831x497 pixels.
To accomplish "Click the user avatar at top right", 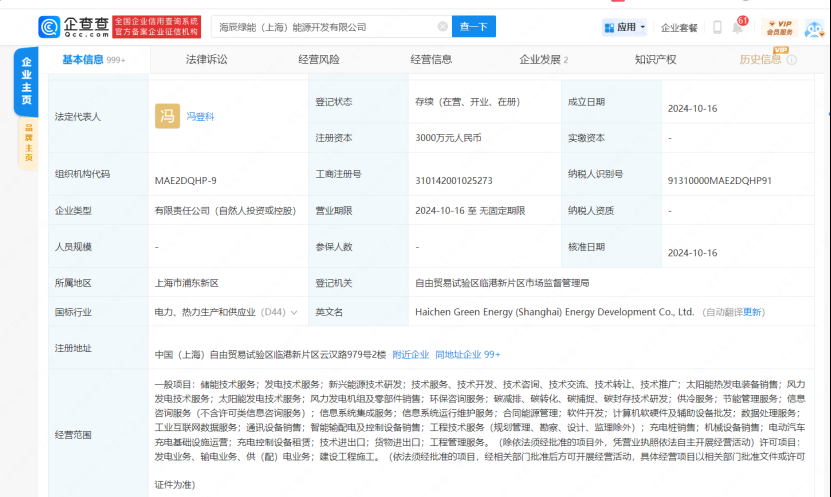I will [x=811, y=27].
